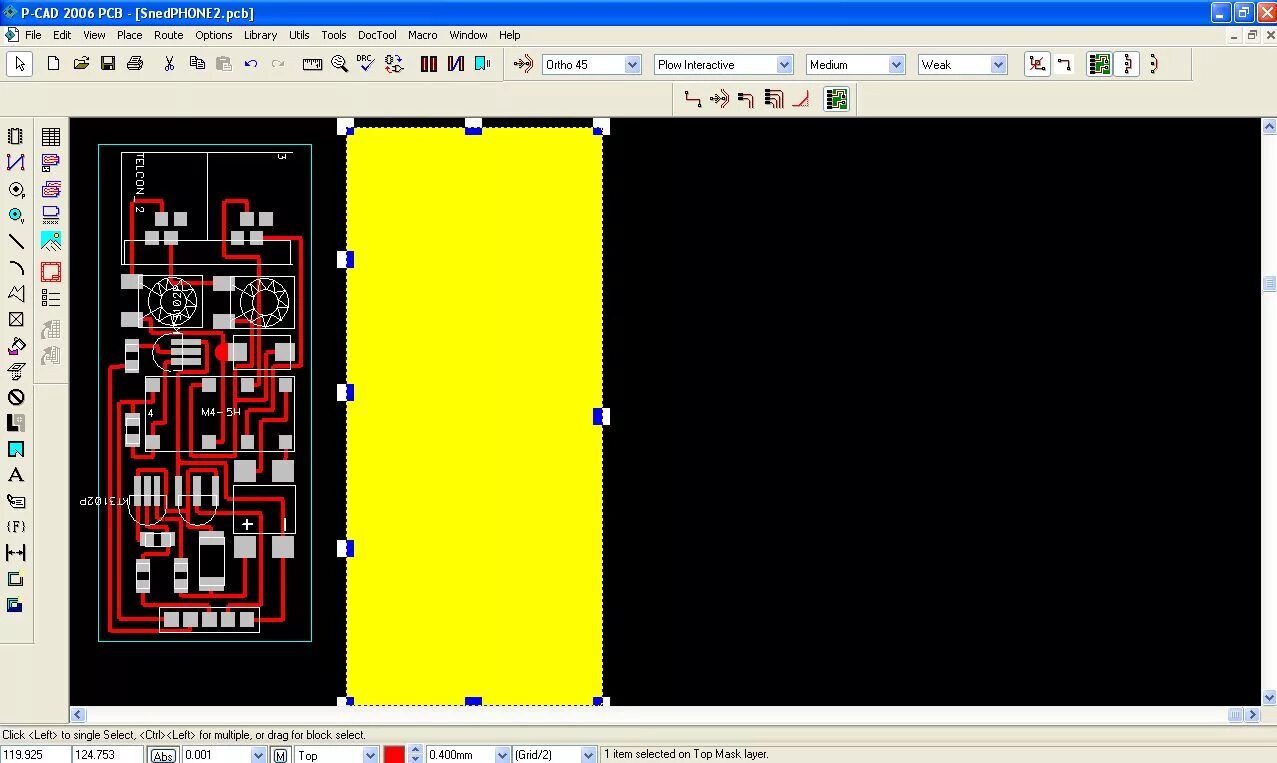Select the Place Via tool
1277x763 pixels.
click(16, 215)
